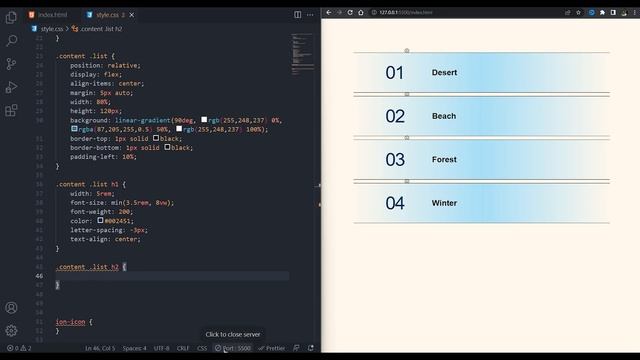640x360 pixels.
Task: Click the "font-weight: 200;" line
Action: coord(101,212)
